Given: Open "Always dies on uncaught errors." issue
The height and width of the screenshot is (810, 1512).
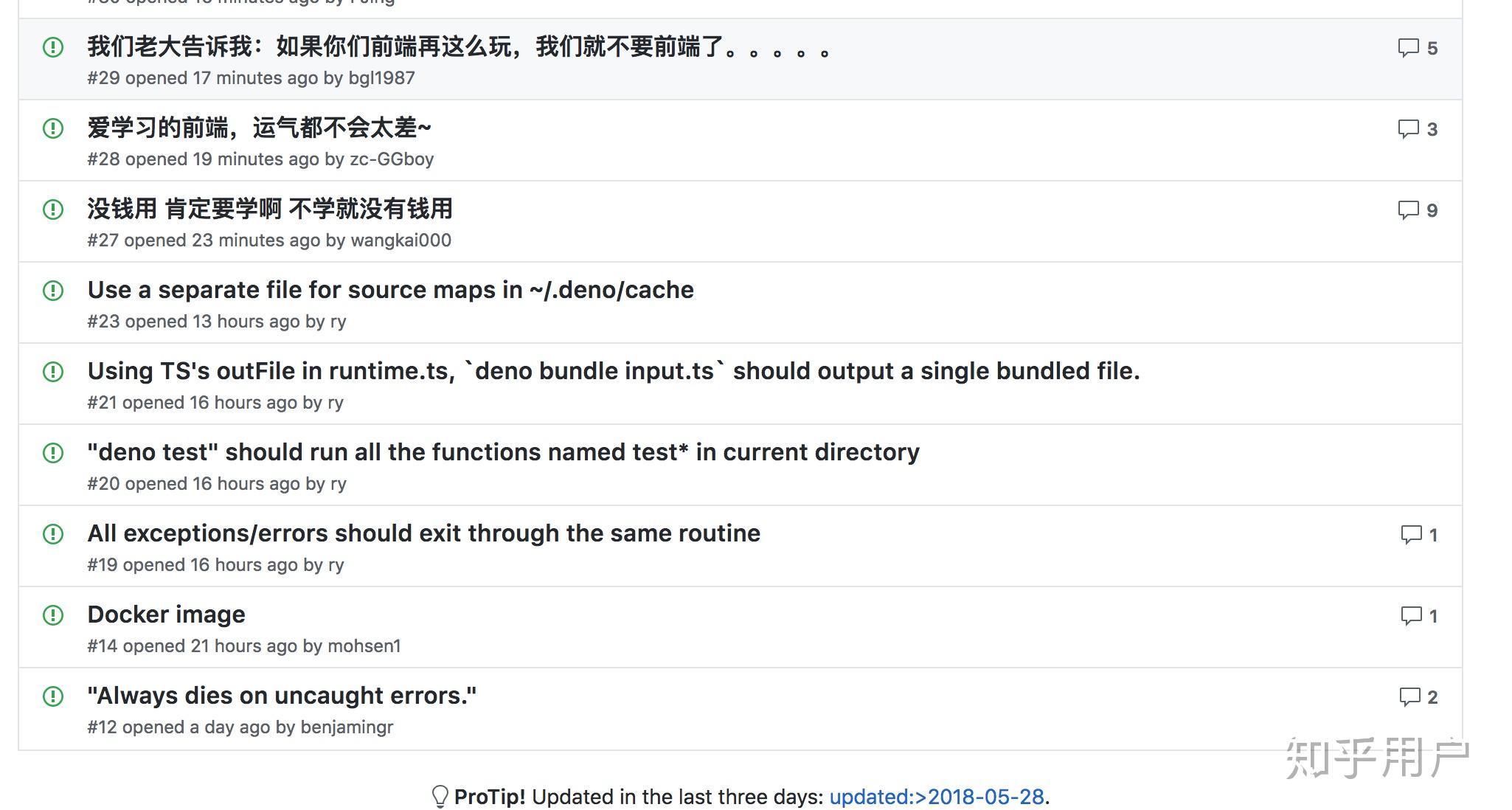Looking at the screenshot, I should [x=282, y=696].
